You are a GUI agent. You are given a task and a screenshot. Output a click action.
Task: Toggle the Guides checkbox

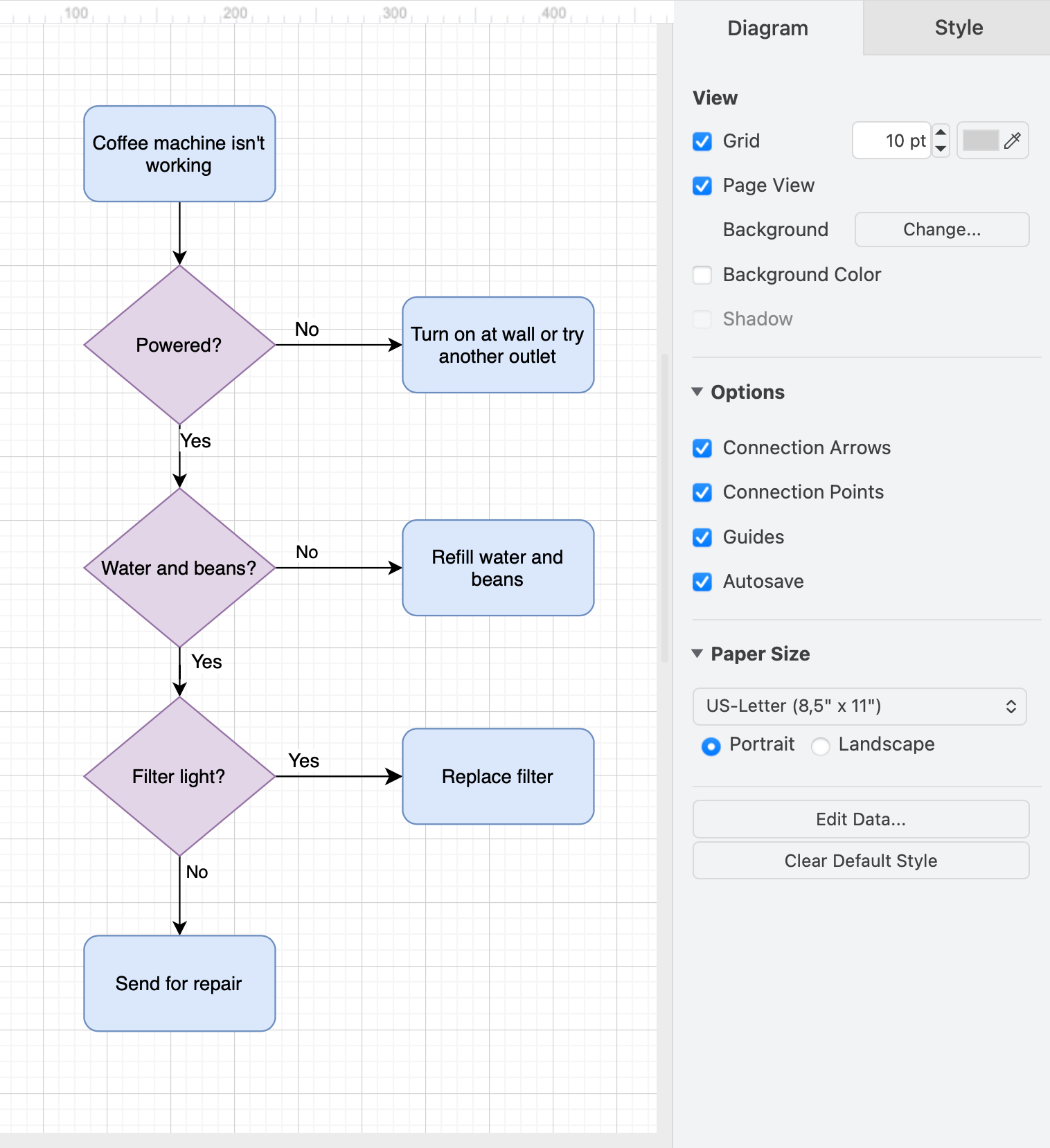[702, 537]
